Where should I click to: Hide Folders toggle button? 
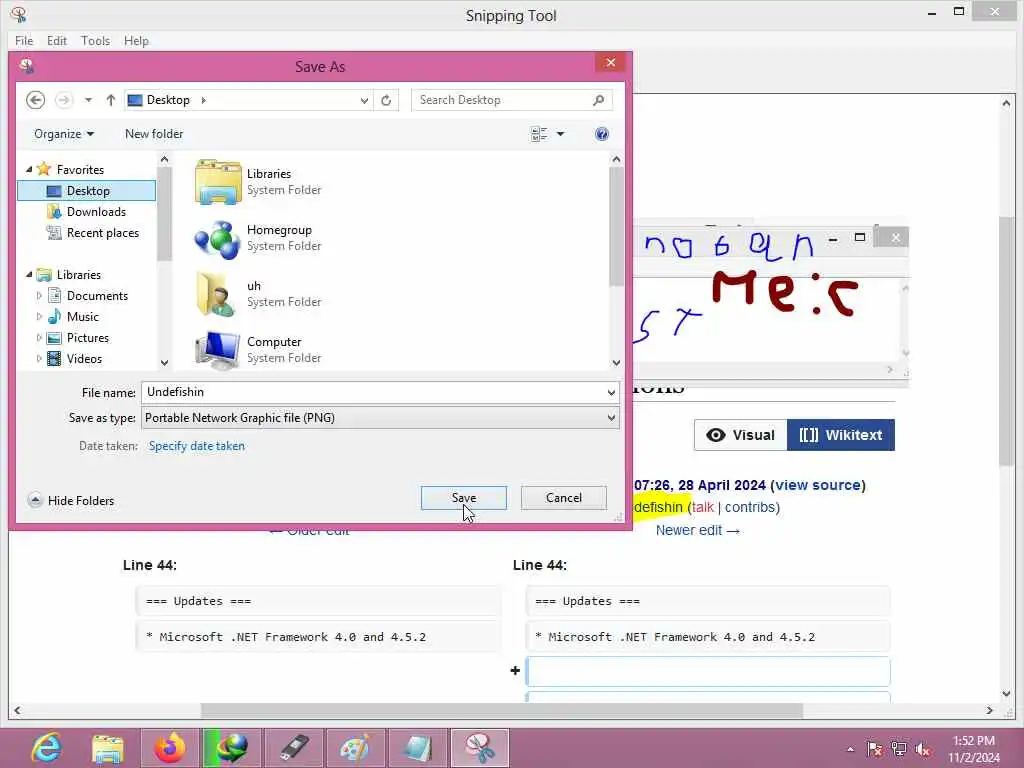pyautogui.click(x=71, y=501)
